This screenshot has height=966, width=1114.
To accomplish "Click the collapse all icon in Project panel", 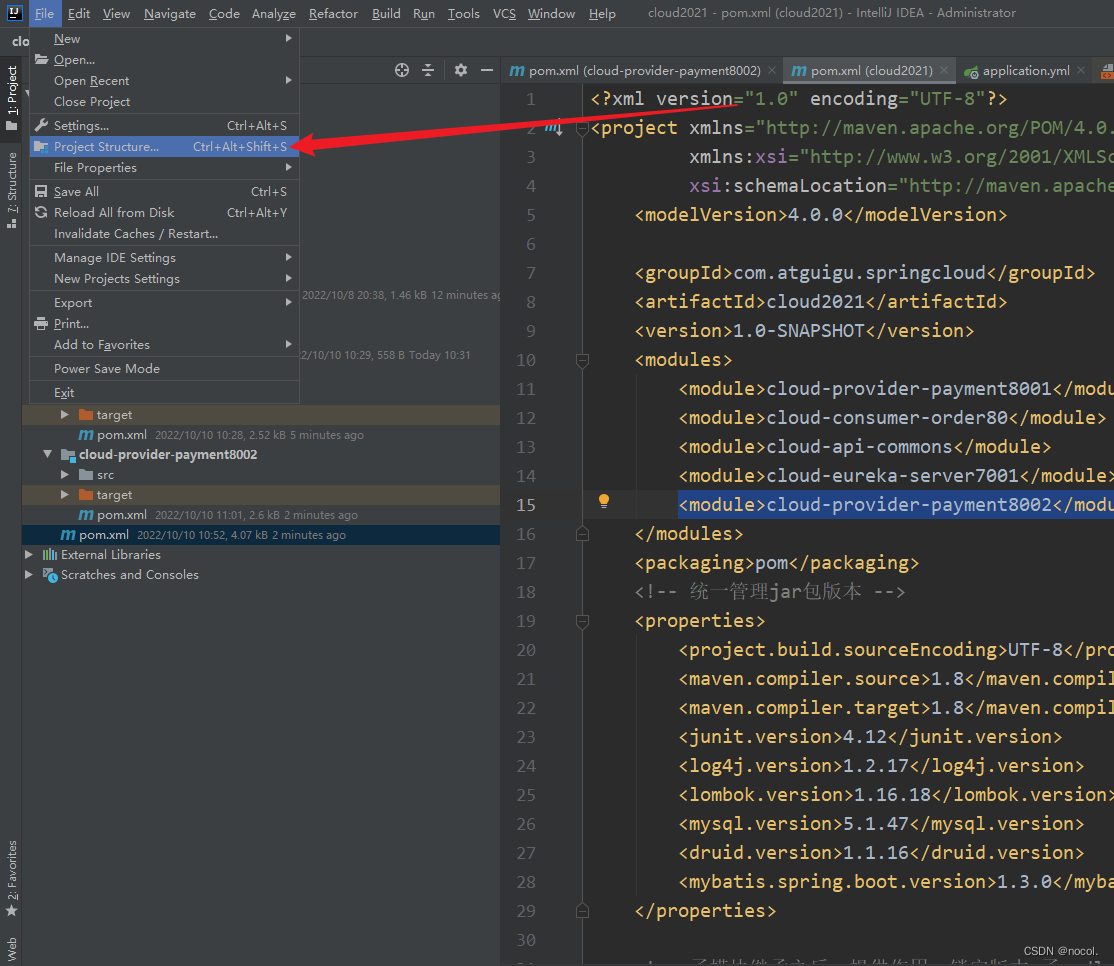I will 428,70.
